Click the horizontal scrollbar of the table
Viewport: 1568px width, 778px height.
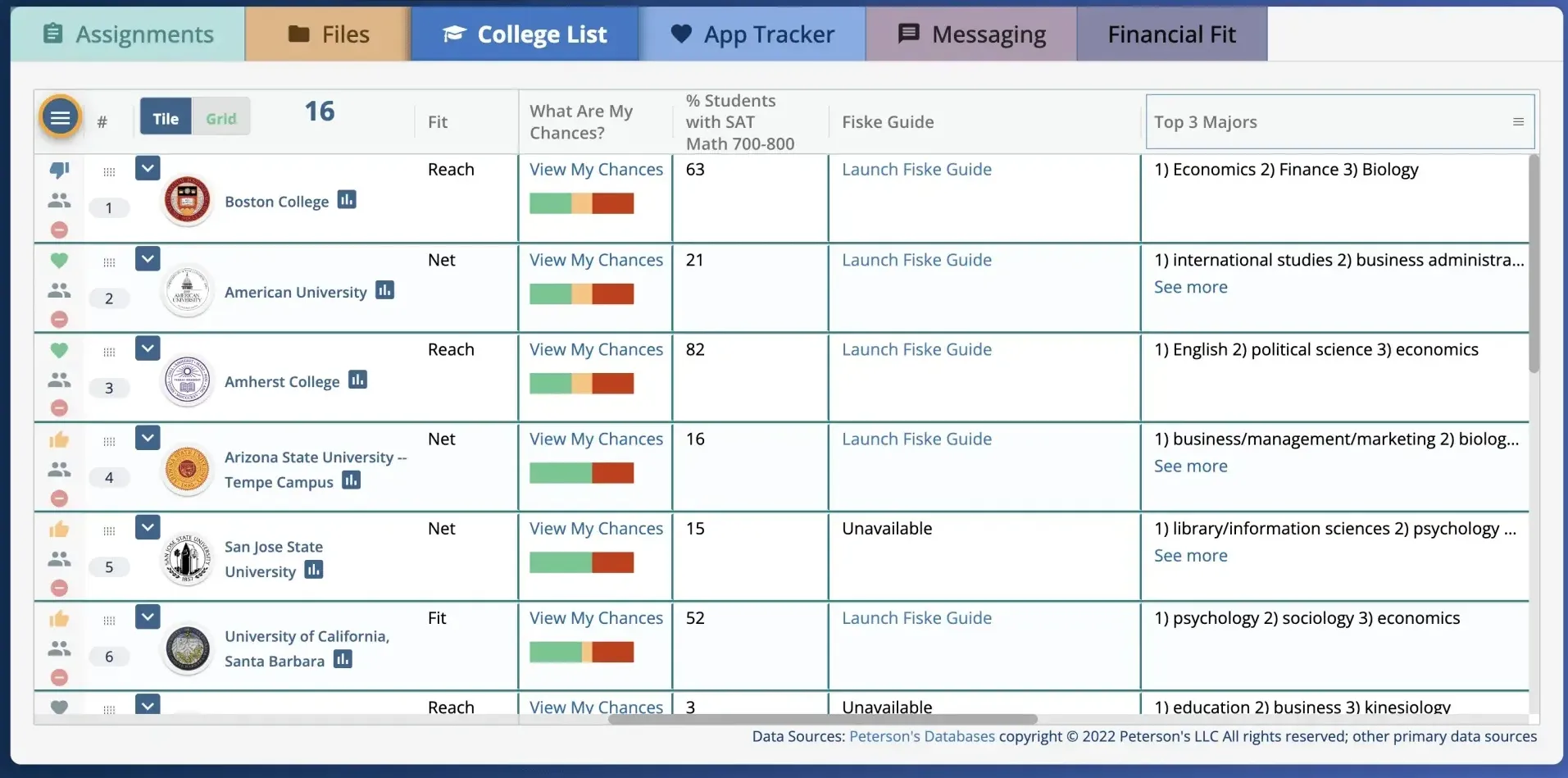(x=822, y=719)
